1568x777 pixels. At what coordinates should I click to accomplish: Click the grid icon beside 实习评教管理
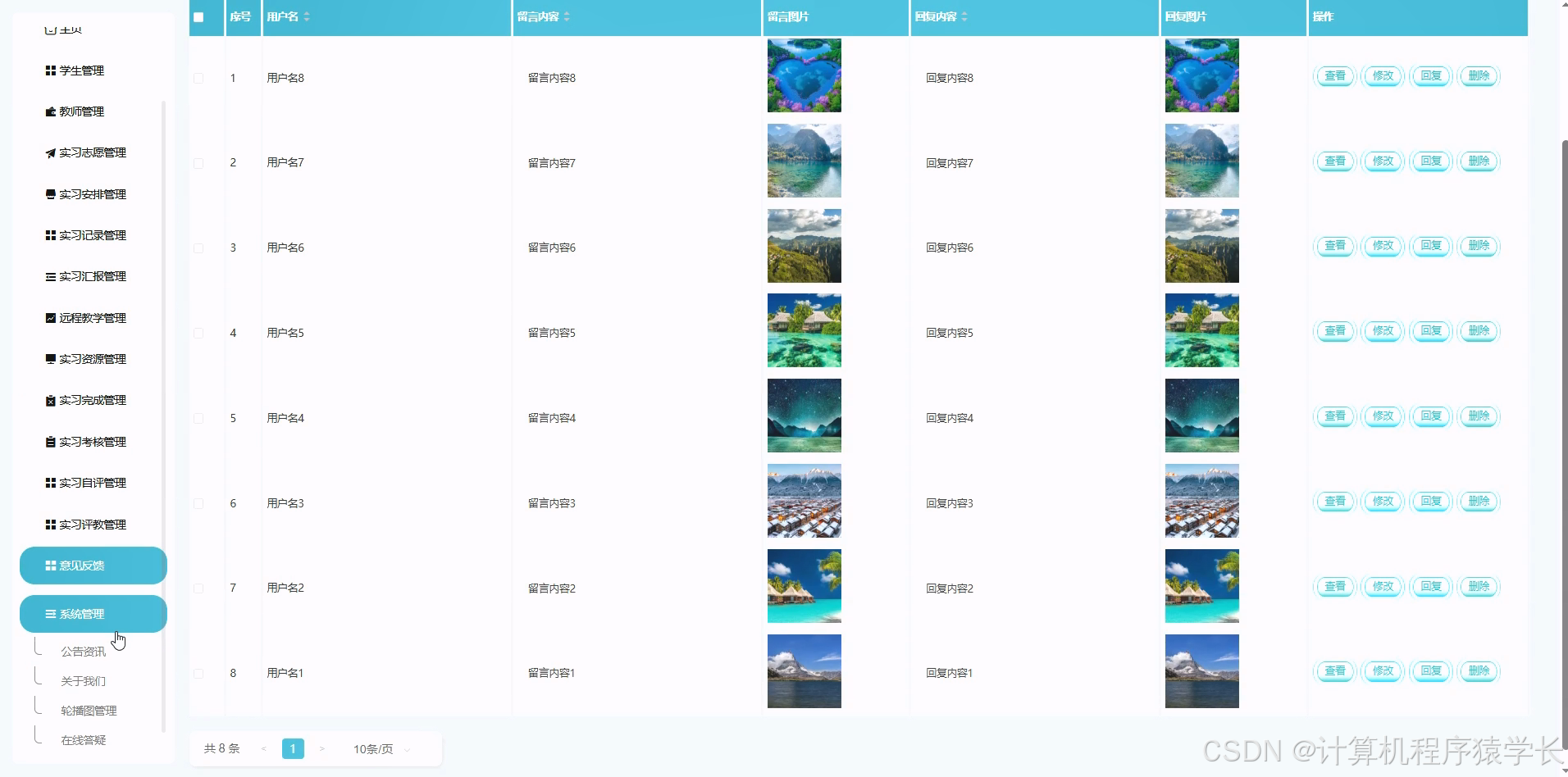tap(51, 525)
